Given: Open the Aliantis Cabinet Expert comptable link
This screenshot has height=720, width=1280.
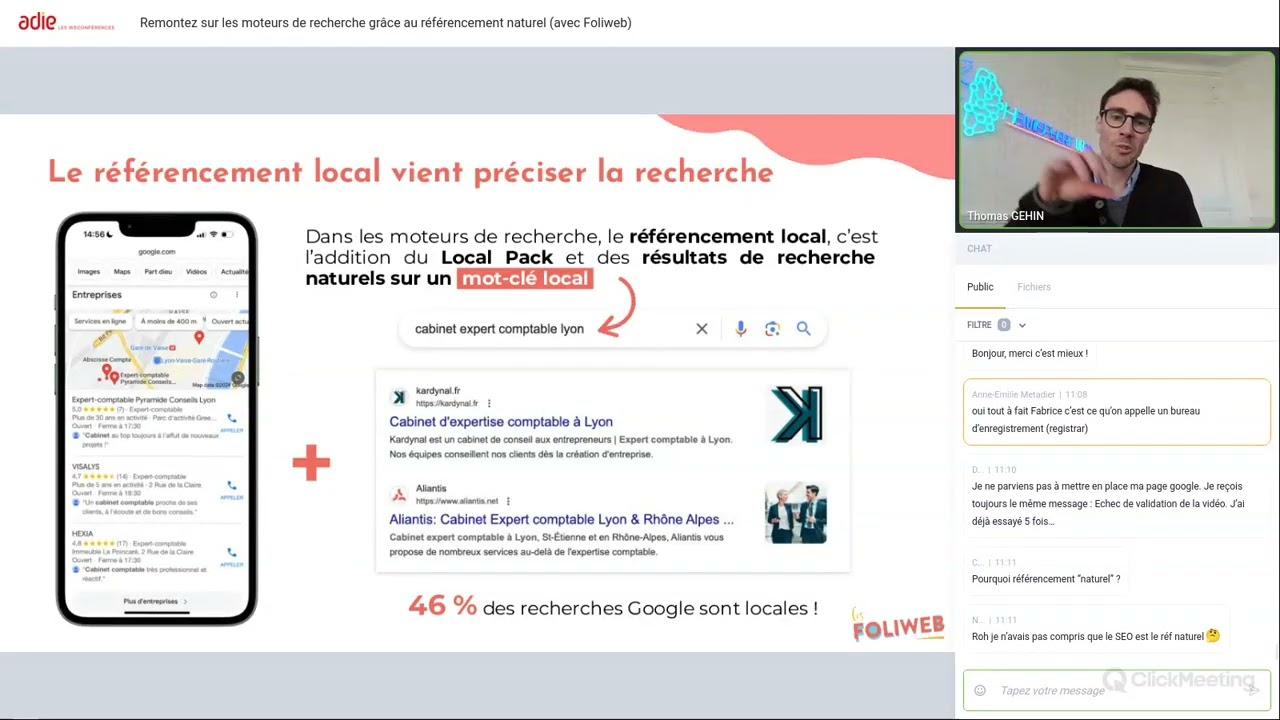Looking at the screenshot, I should coord(561,520).
